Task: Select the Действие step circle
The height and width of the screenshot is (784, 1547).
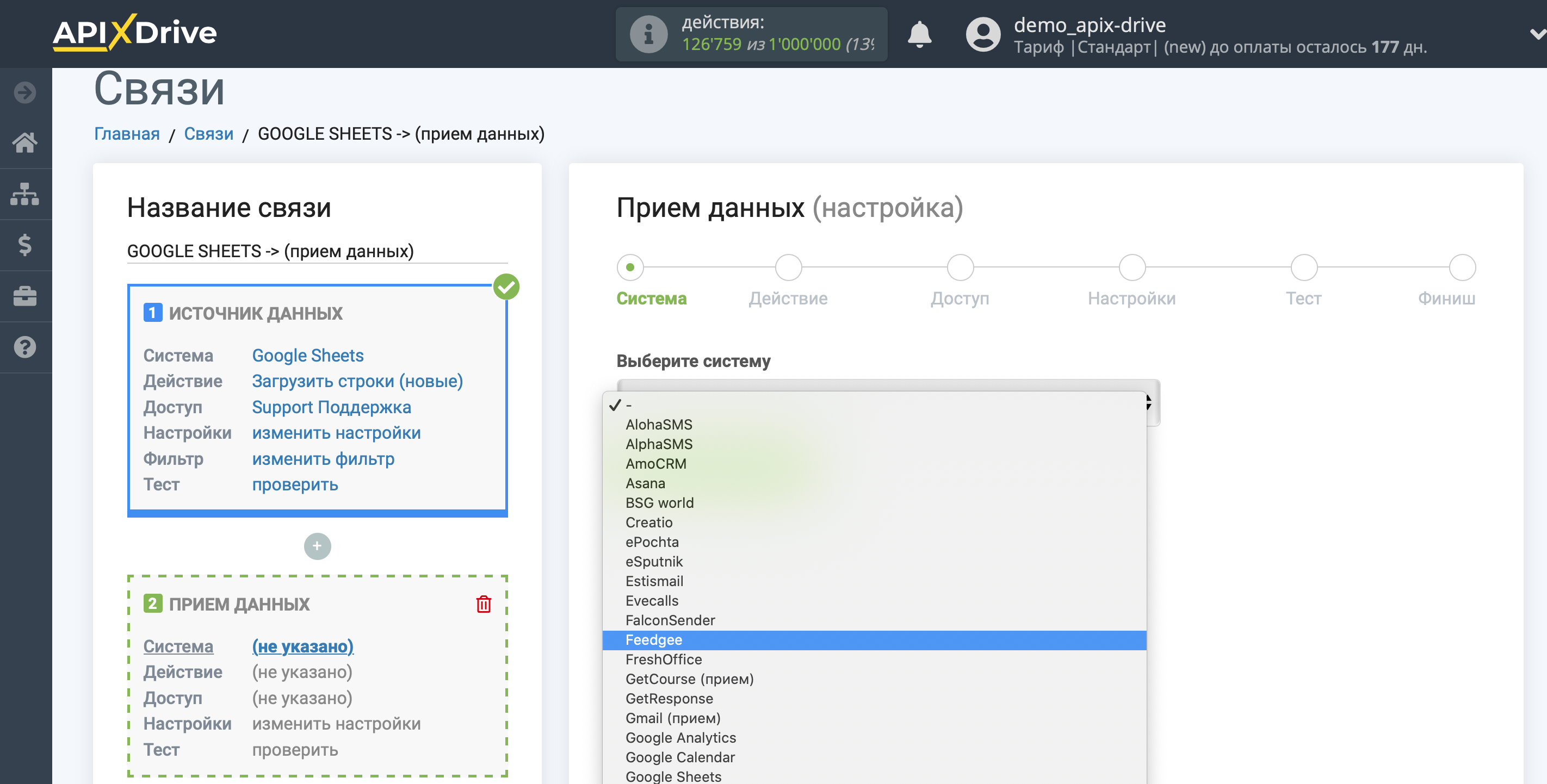Action: coord(789,267)
